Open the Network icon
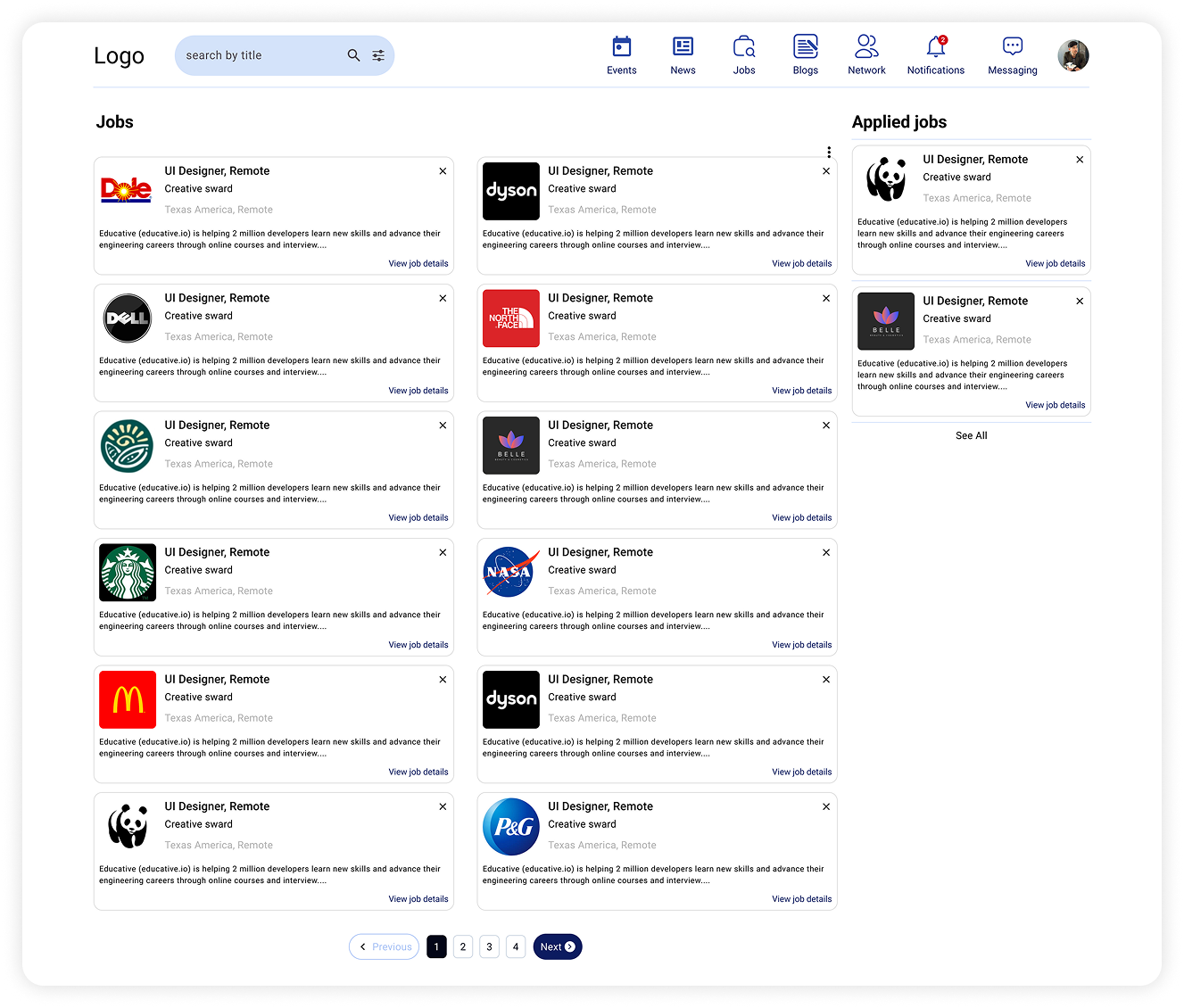The image size is (1184, 1008). pos(866,54)
